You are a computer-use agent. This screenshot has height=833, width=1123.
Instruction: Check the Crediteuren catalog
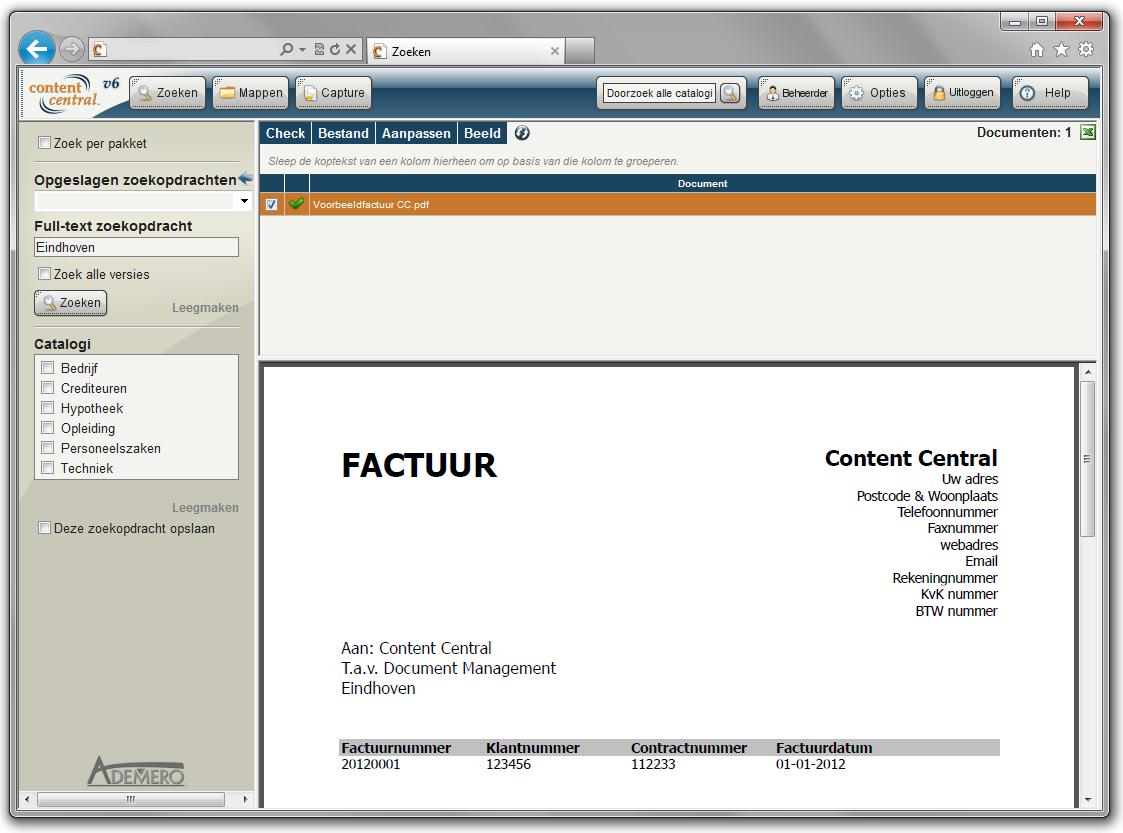pos(48,387)
